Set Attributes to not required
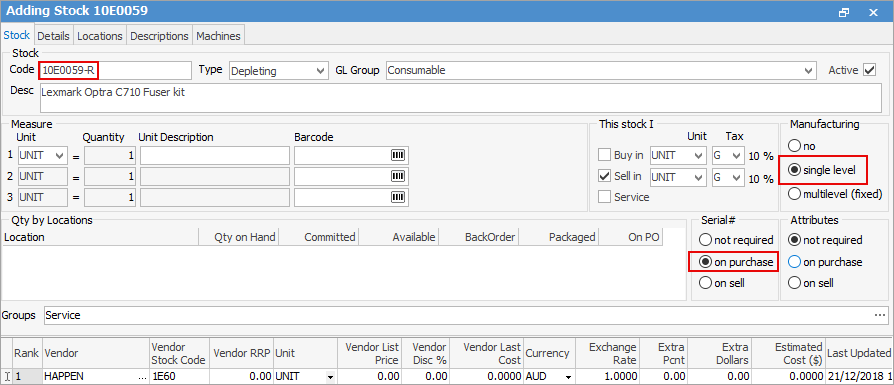Viewport: 894px width, 385px height. pyautogui.click(x=794, y=240)
